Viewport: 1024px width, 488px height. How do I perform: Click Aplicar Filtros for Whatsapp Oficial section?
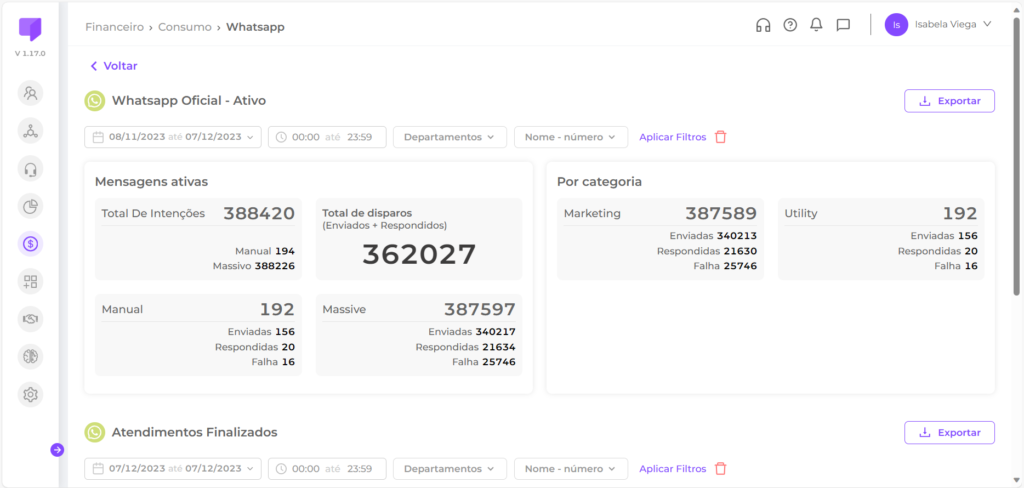point(672,137)
